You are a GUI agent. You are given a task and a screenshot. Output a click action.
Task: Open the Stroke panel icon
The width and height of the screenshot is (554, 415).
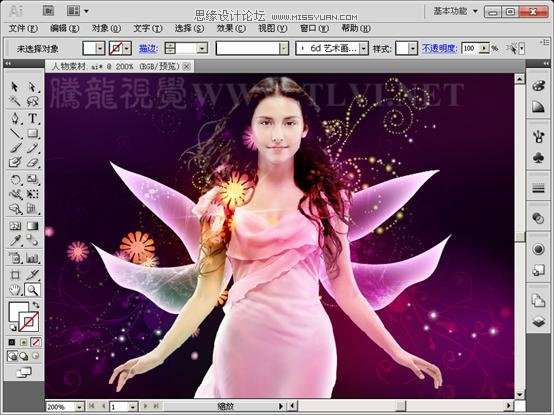click(538, 188)
